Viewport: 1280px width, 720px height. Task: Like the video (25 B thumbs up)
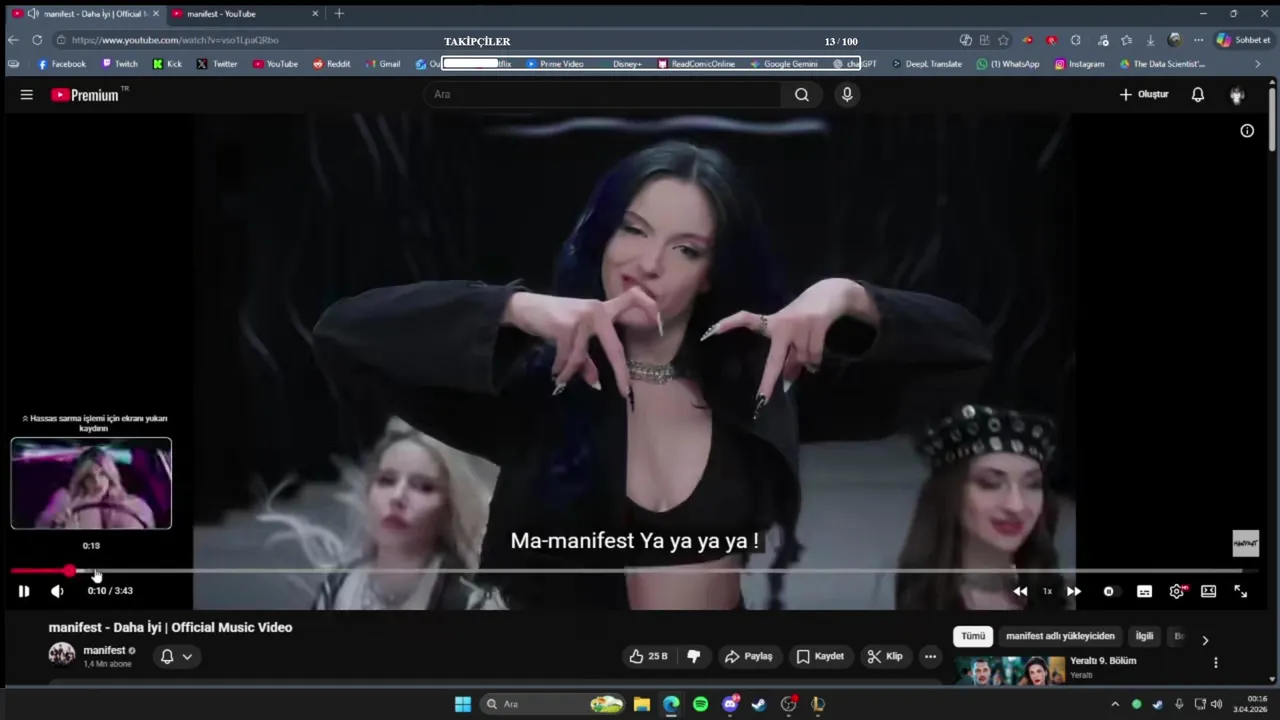(x=648, y=657)
